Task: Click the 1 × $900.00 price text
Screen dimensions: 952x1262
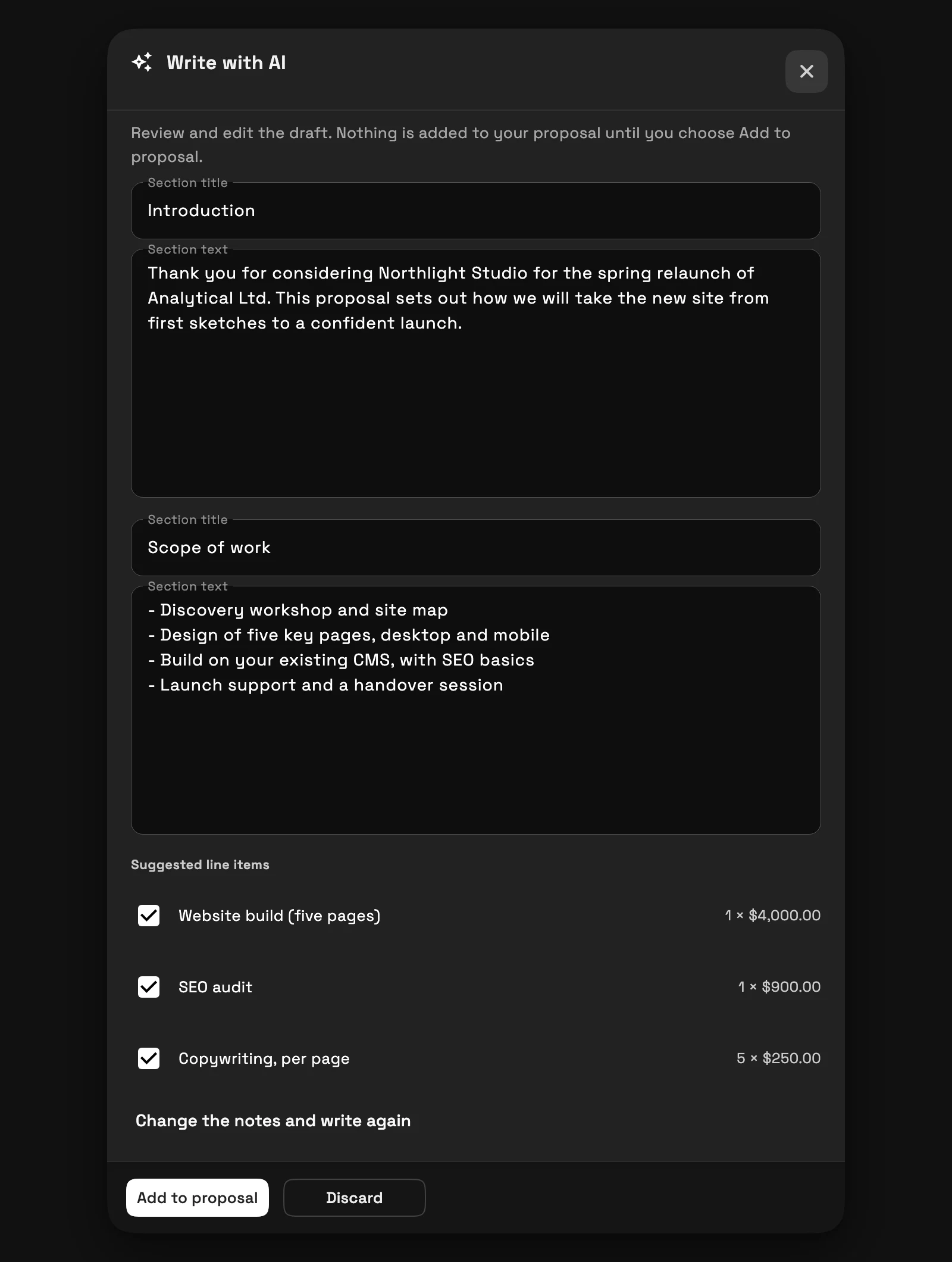Action: [x=779, y=987]
